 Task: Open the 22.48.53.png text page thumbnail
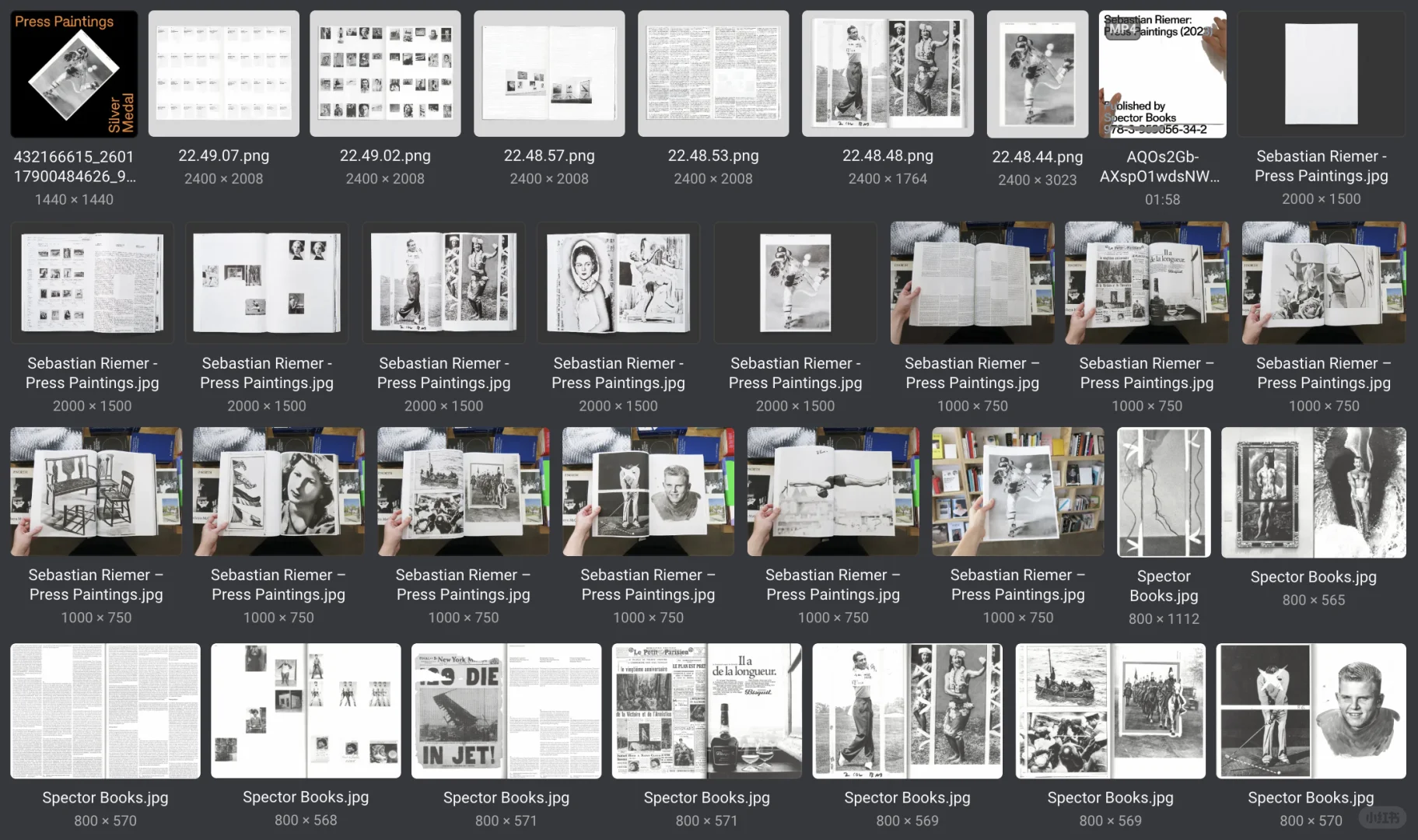[x=713, y=73]
